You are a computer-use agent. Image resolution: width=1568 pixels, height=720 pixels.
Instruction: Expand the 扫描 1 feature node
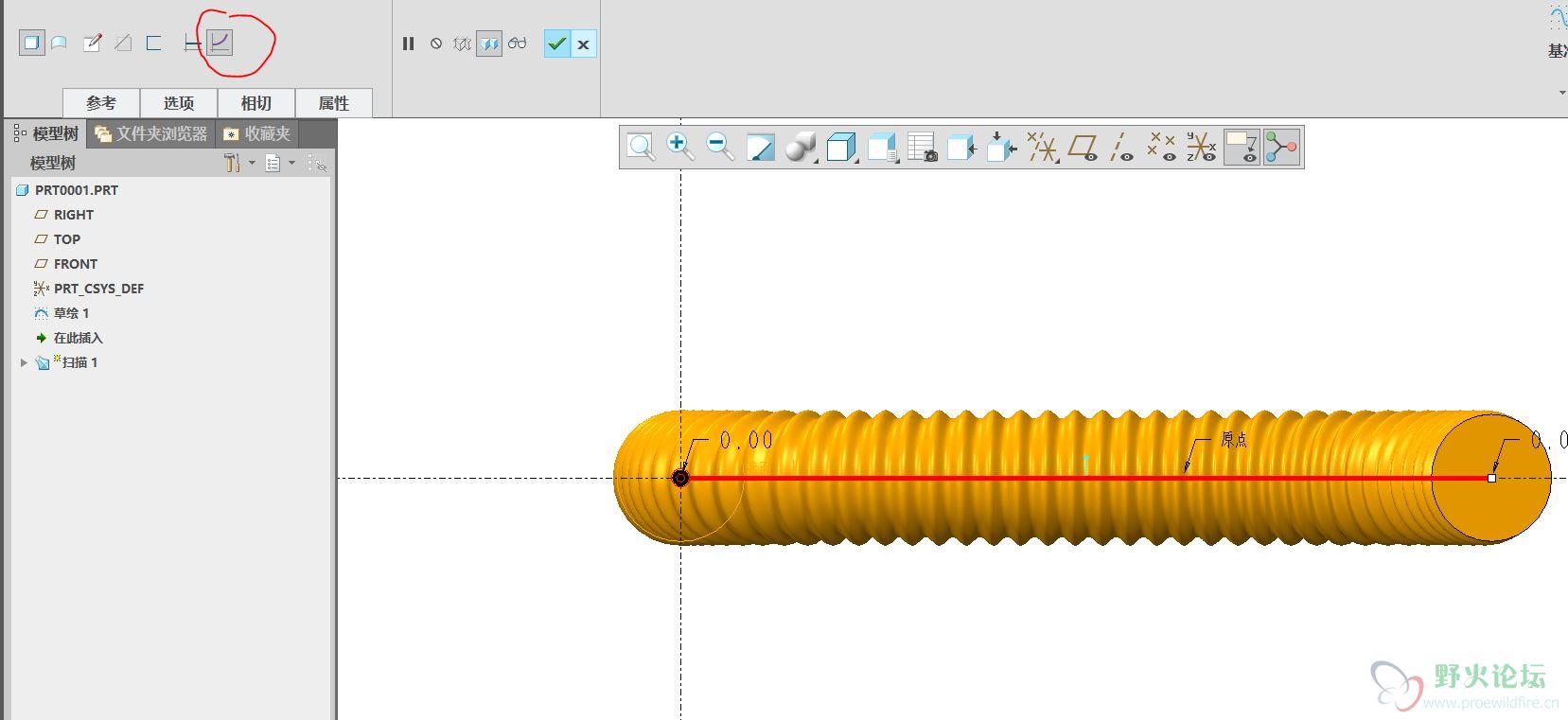(24, 362)
